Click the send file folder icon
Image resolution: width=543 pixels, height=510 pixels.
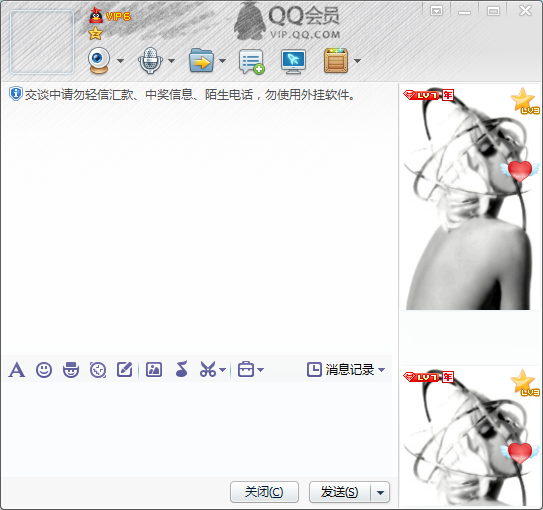pos(201,61)
